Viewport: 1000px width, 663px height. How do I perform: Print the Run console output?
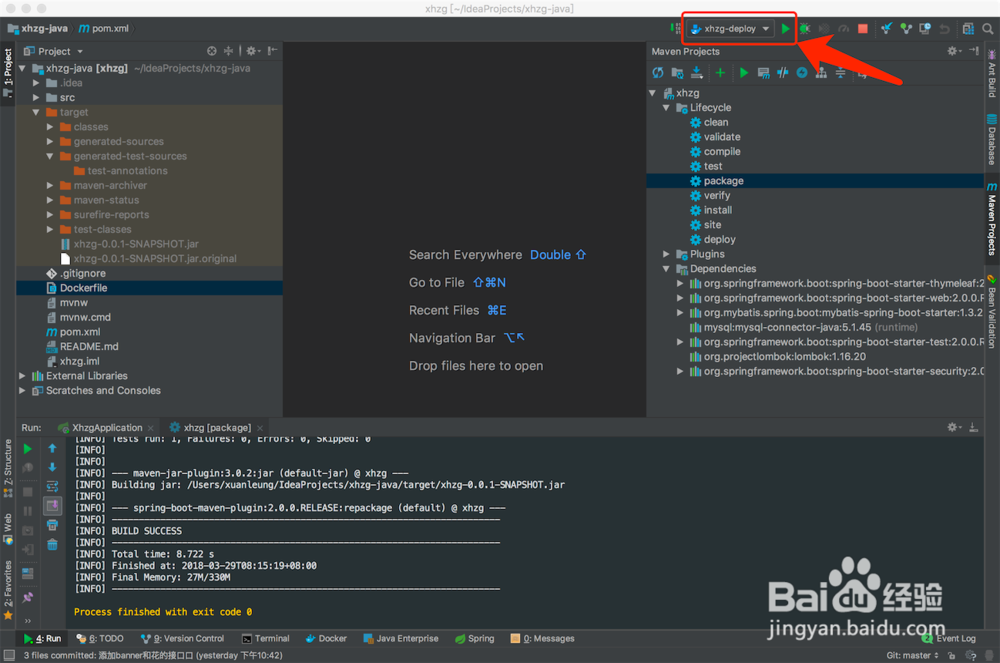click(52, 525)
